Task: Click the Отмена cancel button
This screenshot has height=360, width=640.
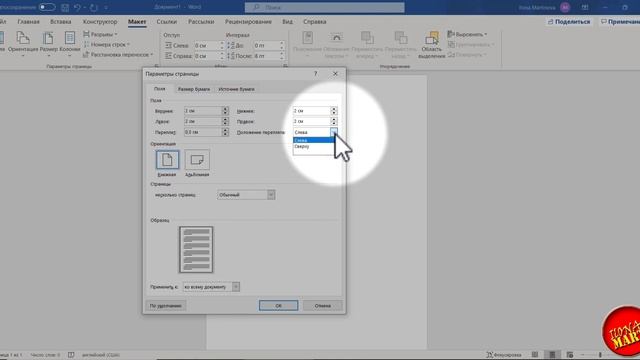Action: [x=322, y=306]
